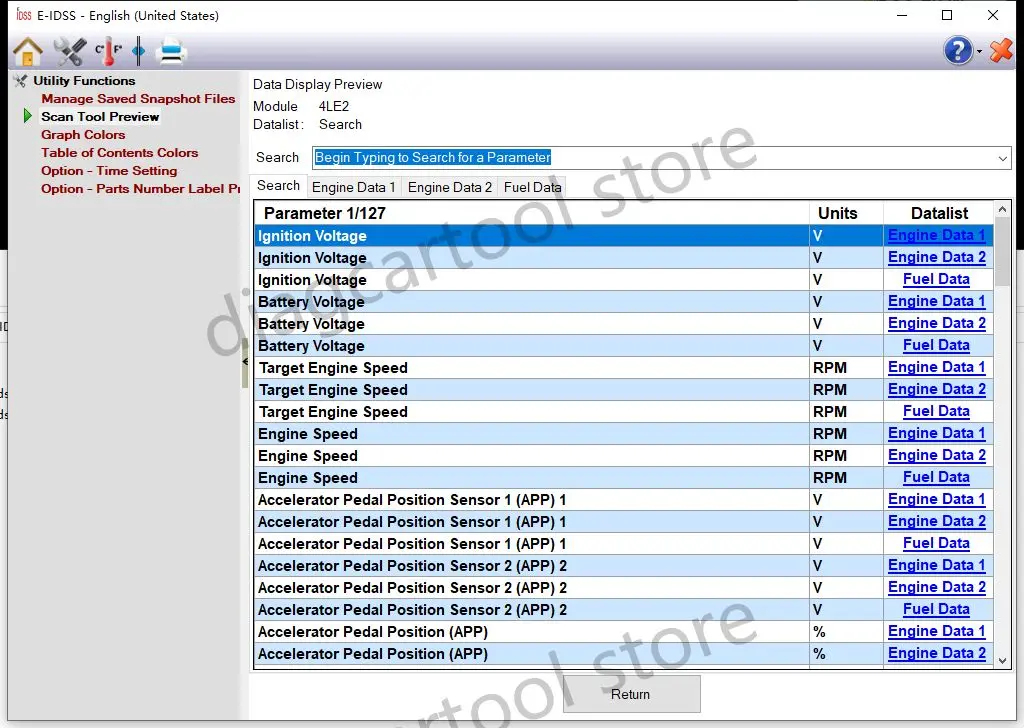Expand the Search parameter combo box arrow
Viewport: 1024px width, 728px height.
(1002, 158)
